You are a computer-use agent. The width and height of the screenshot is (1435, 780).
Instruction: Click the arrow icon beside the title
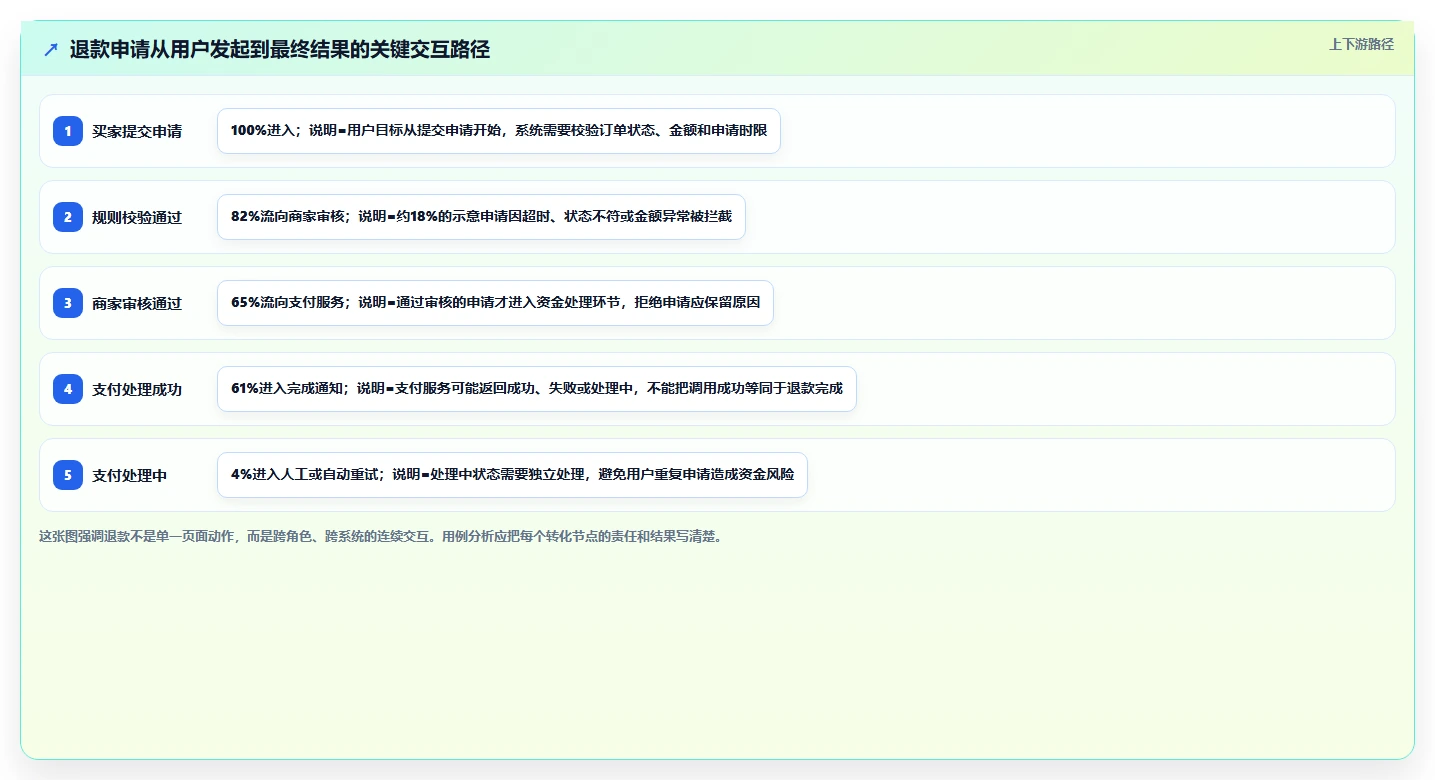[51, 50]
